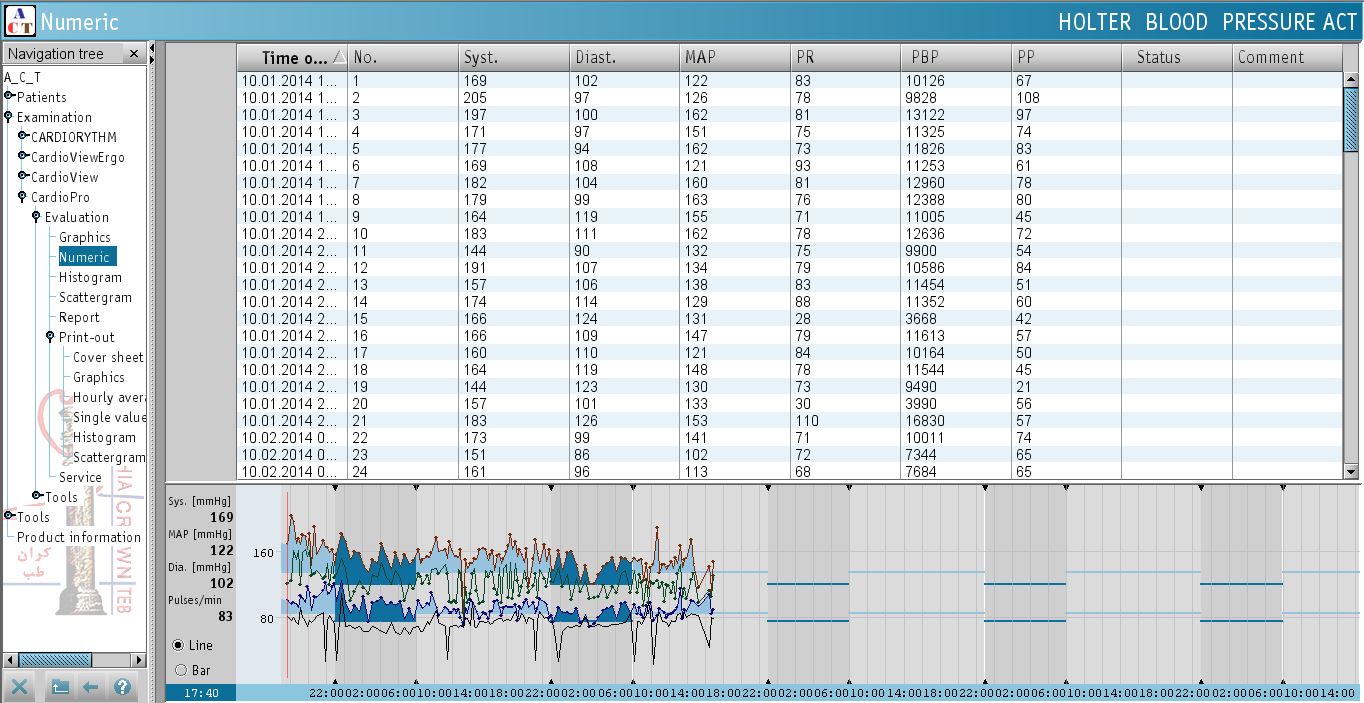Expand the CARDIORYTHM tree node
Screen dimensions: 1364x703
click(x=23, y=137)
